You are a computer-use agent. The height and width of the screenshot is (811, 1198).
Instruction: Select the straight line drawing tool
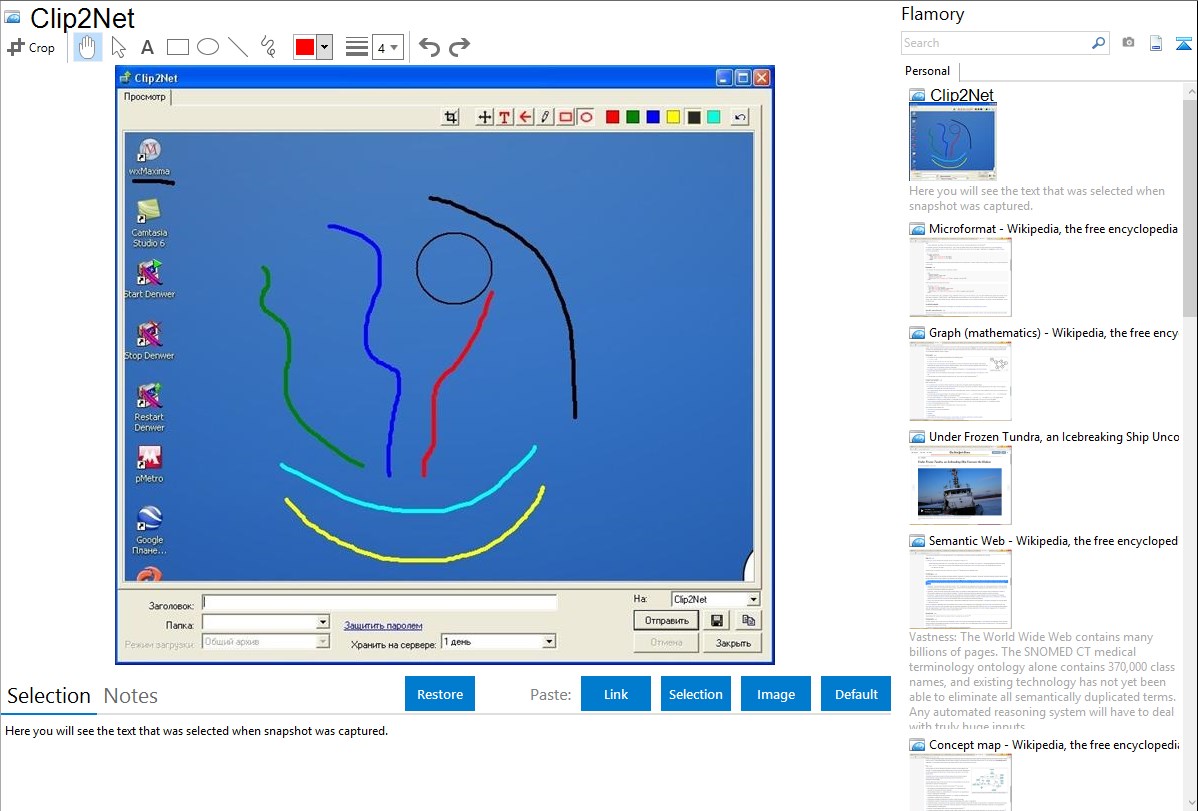(x=238, y=47)
